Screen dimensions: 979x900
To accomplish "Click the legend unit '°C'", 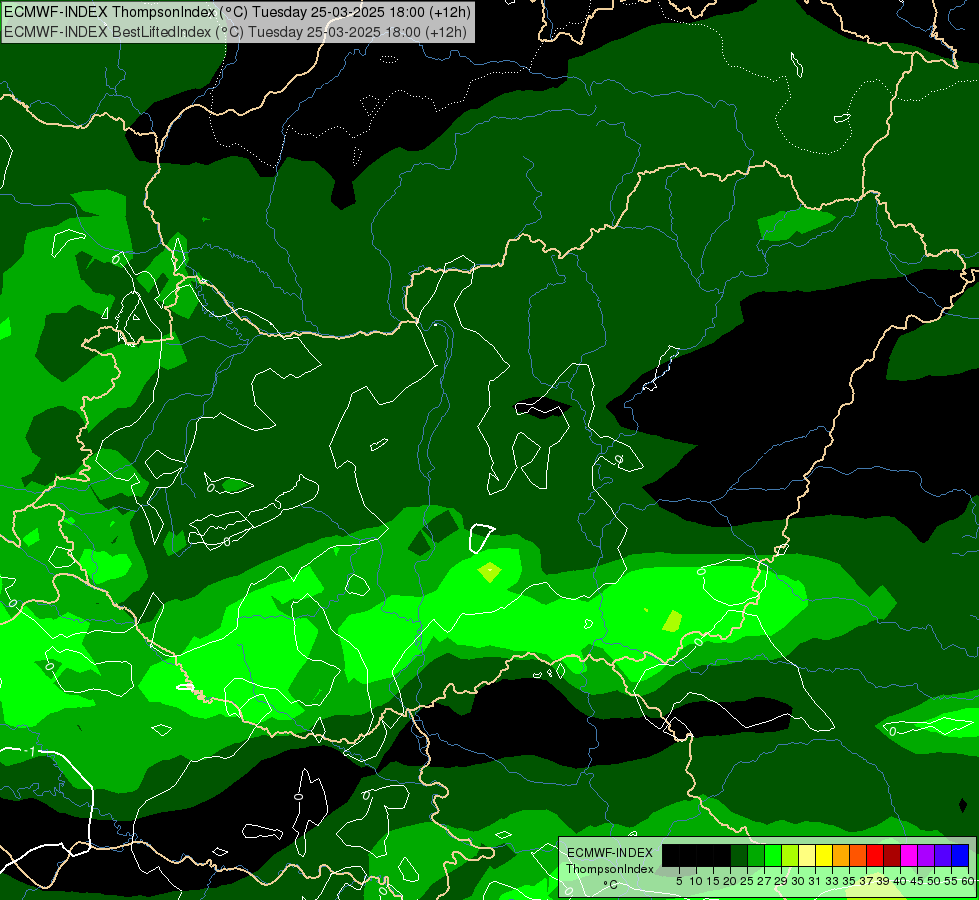I will (x=610, y=885).
